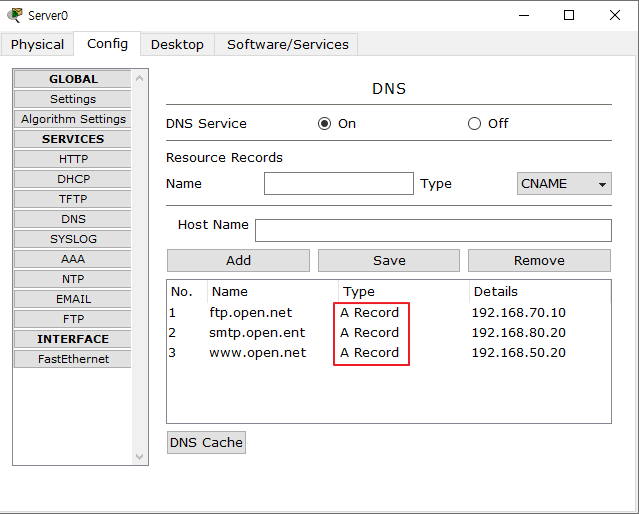Click the Name column header

point(273,291)
